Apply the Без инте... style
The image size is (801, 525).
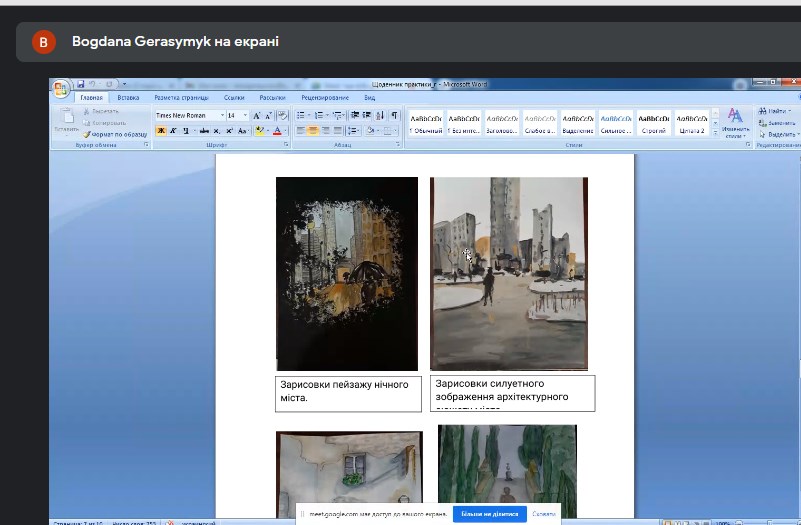tap(464, 123)
